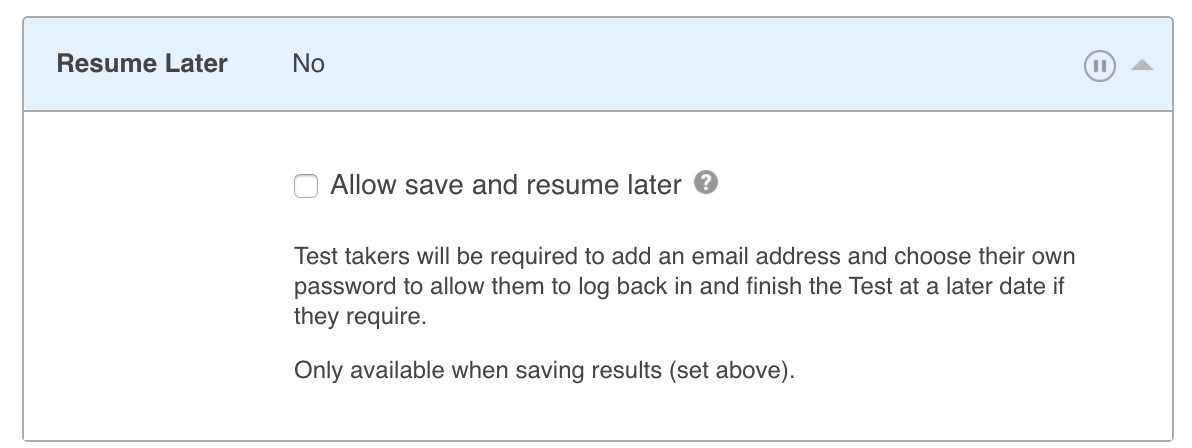Click the word "Later" in the header title
This screenshot has height=448, width=1192.
196,65
